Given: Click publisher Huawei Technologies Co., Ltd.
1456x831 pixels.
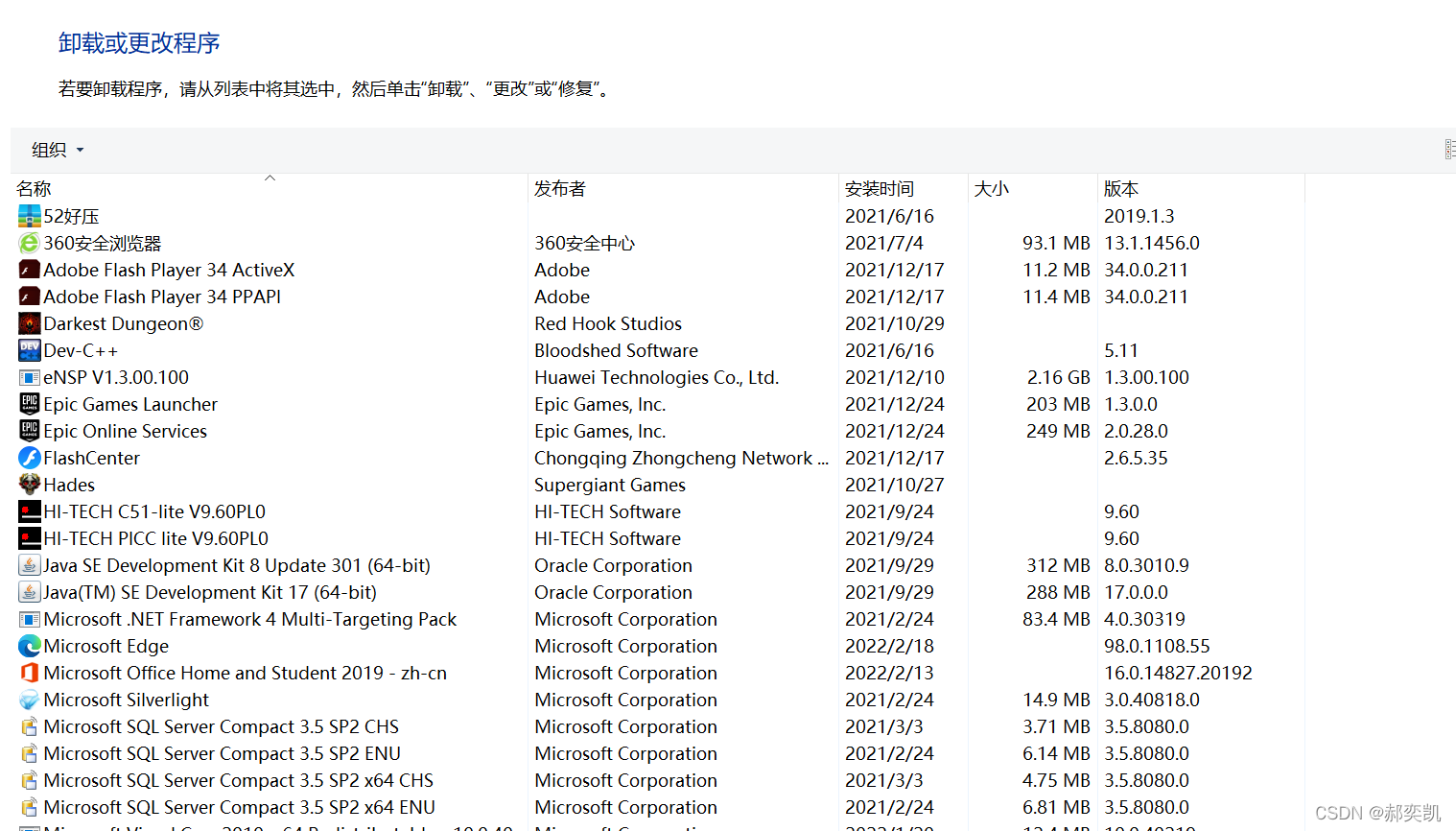Looking at the screenshot, I should pyautogui.click(x=657, y=377).
